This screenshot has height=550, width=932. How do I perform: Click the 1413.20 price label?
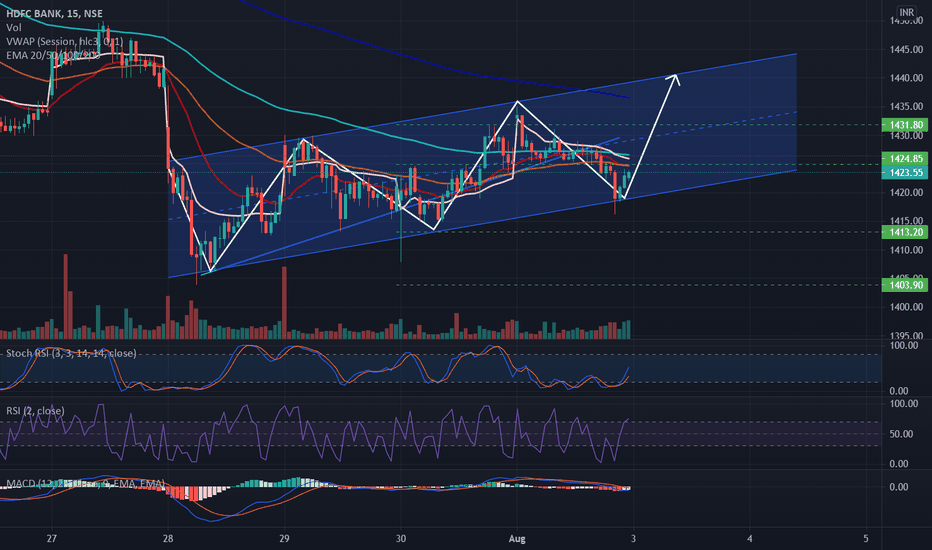(905, 232)
